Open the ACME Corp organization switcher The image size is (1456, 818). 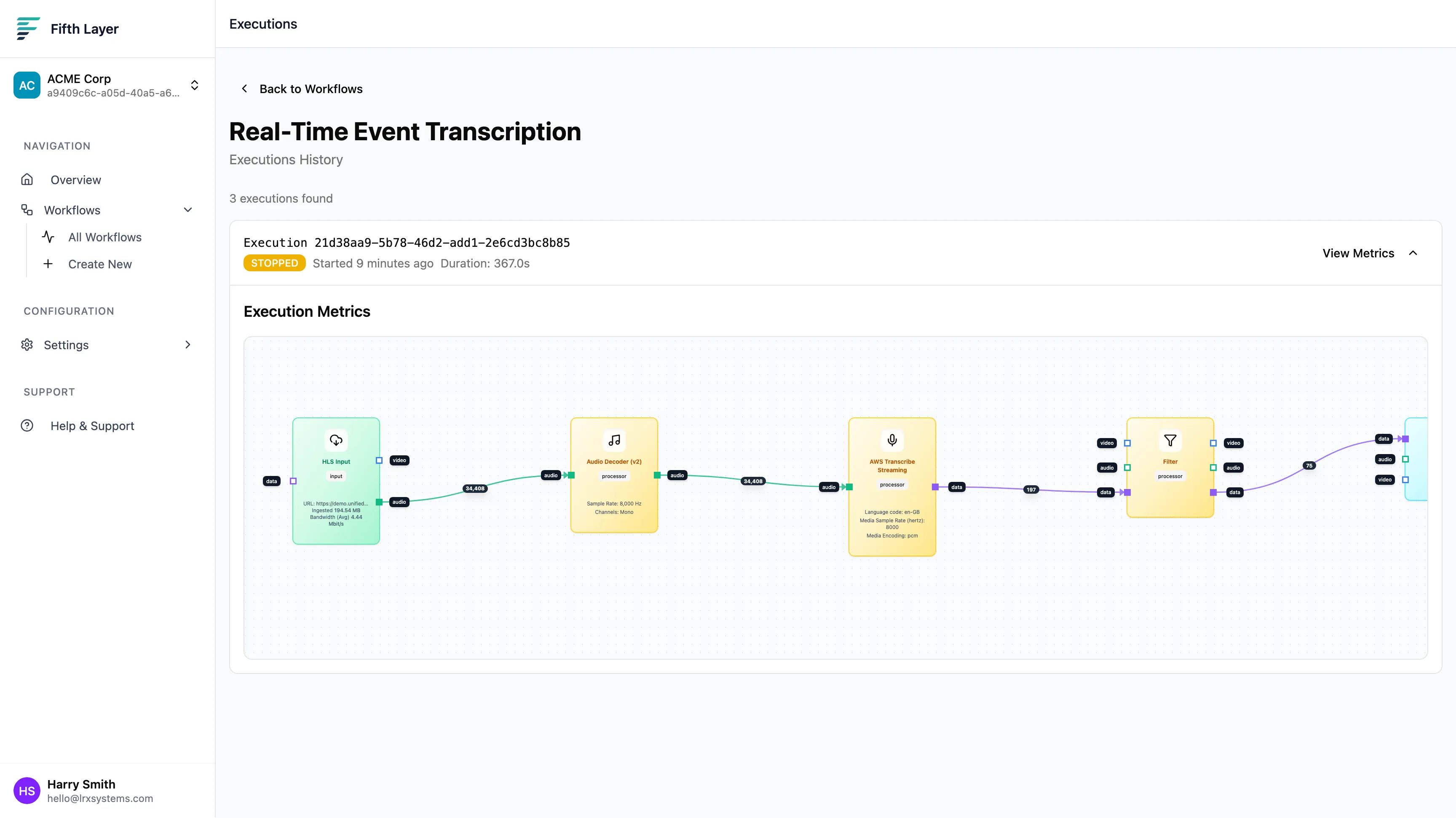point(194,86)
